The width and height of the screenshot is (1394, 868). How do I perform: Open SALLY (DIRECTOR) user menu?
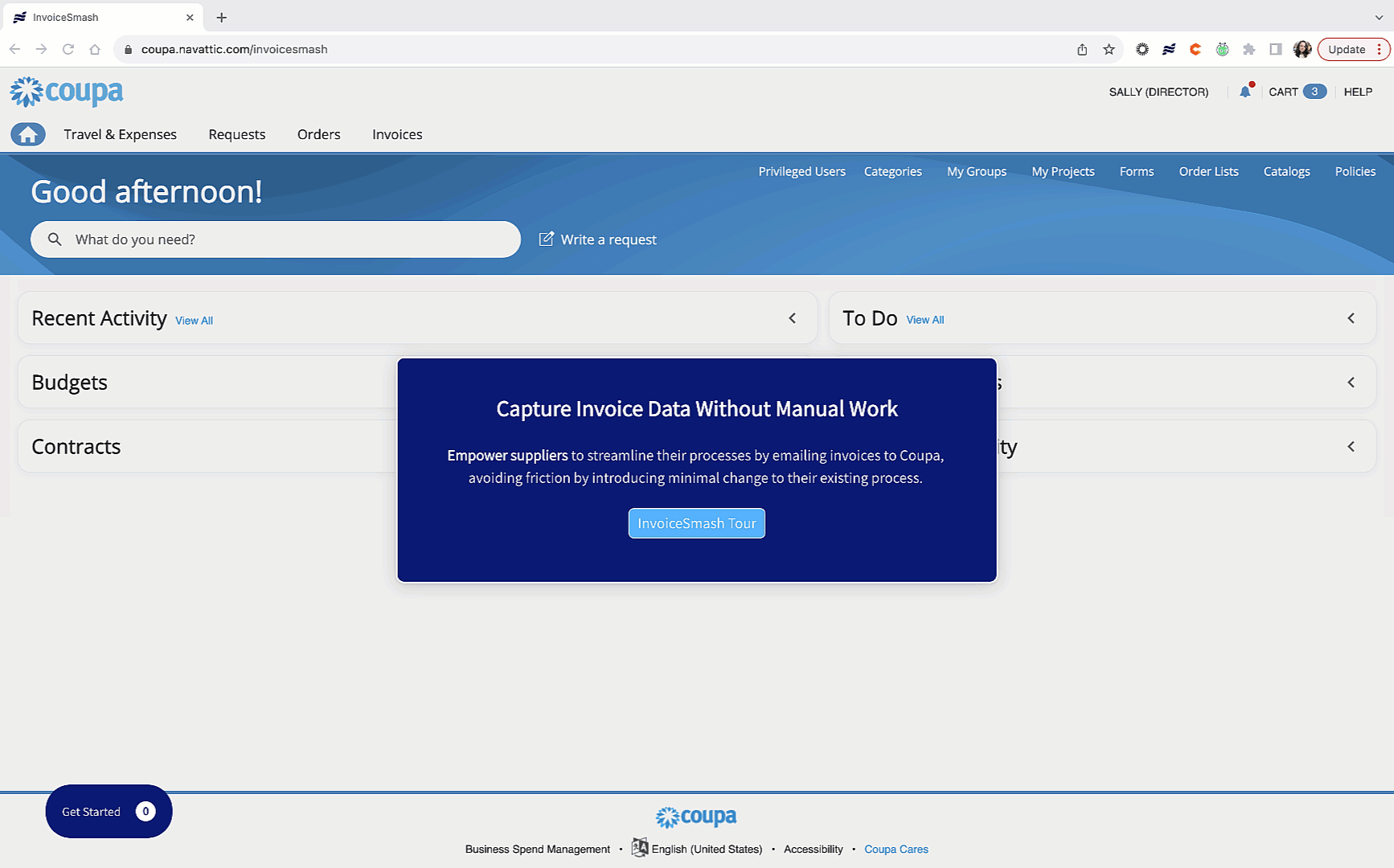point(1158,92)
